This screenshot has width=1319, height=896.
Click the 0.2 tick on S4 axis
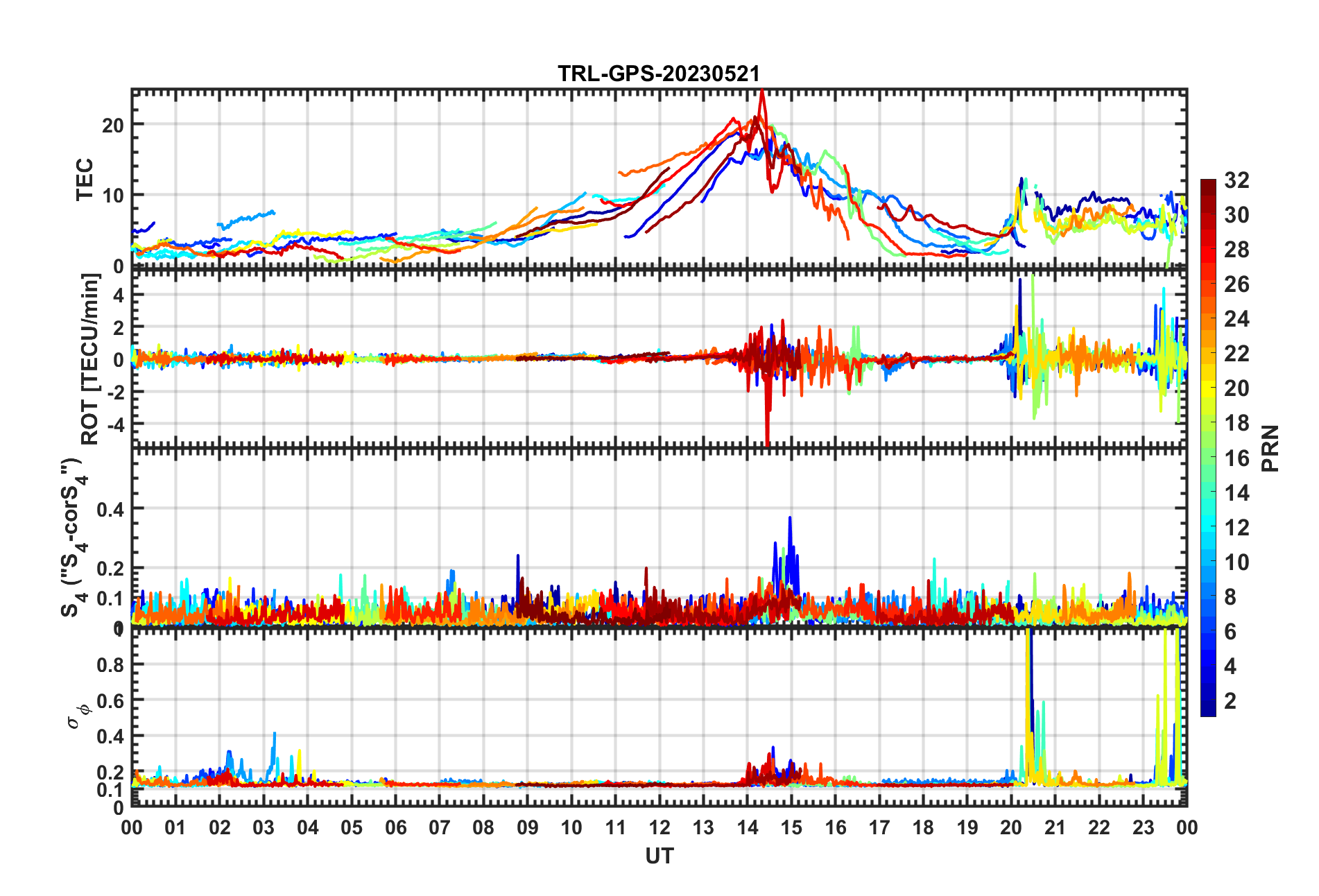(111, 569)
